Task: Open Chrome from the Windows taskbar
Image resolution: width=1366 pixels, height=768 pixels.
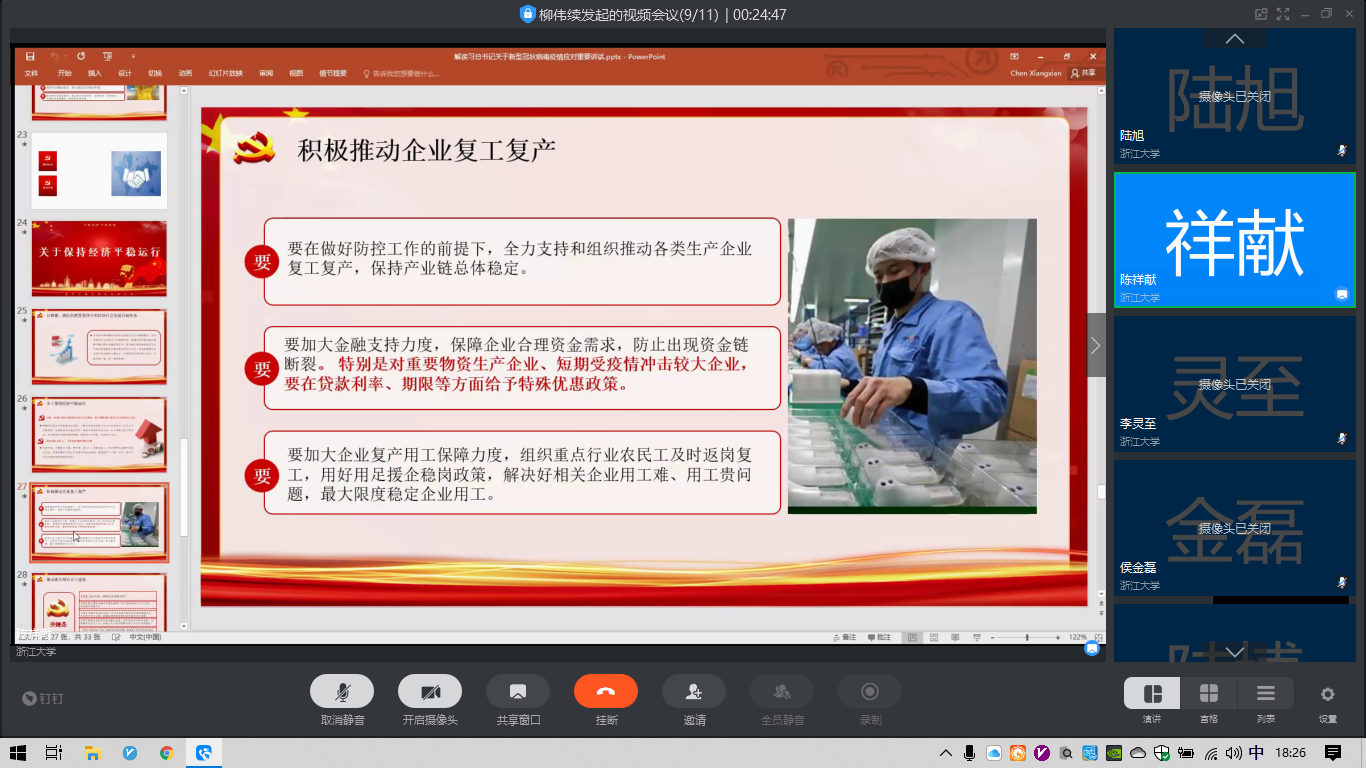Action: click(166, 753)
